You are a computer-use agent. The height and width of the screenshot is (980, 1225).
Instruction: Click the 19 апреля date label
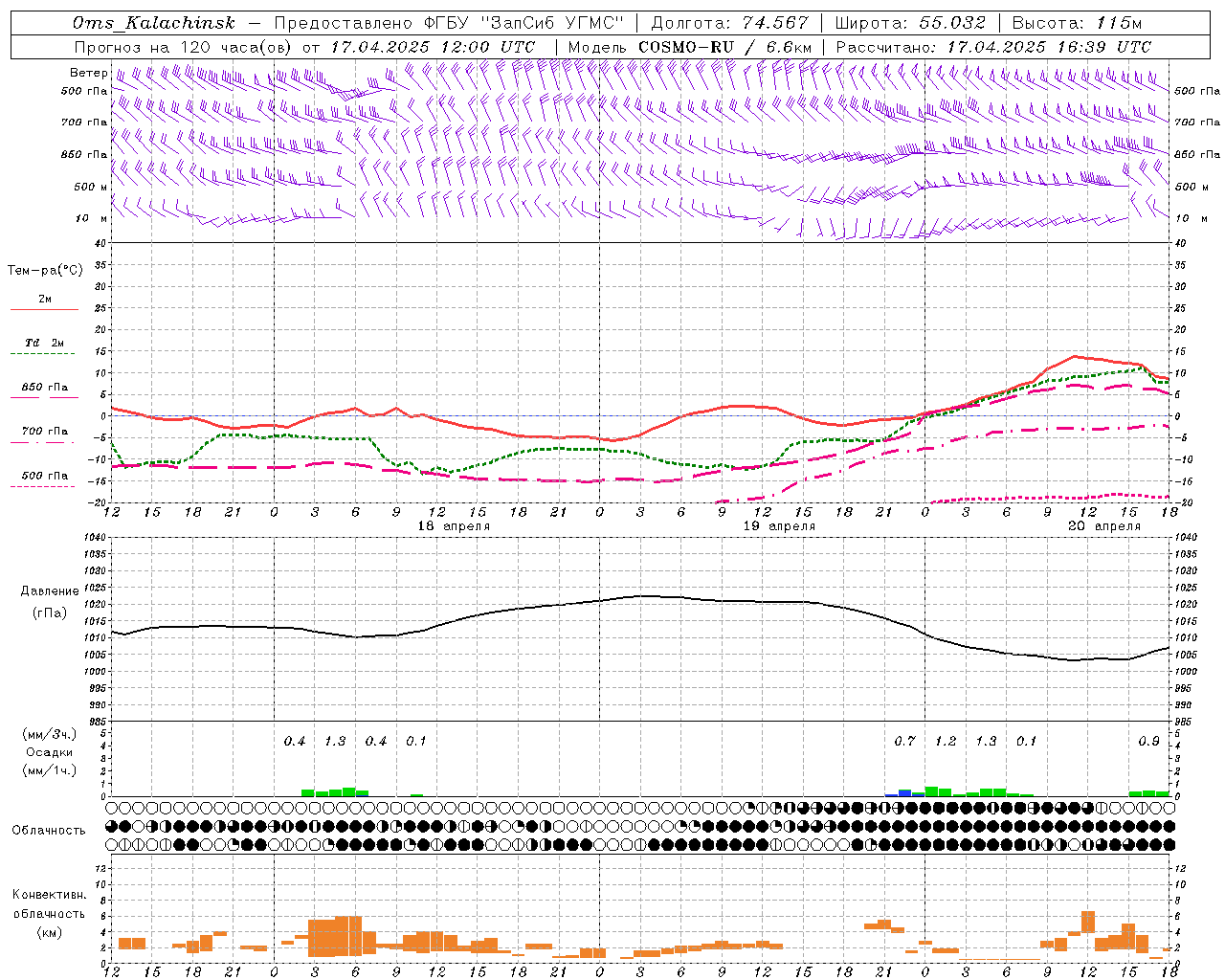click(x=779, y=526)
